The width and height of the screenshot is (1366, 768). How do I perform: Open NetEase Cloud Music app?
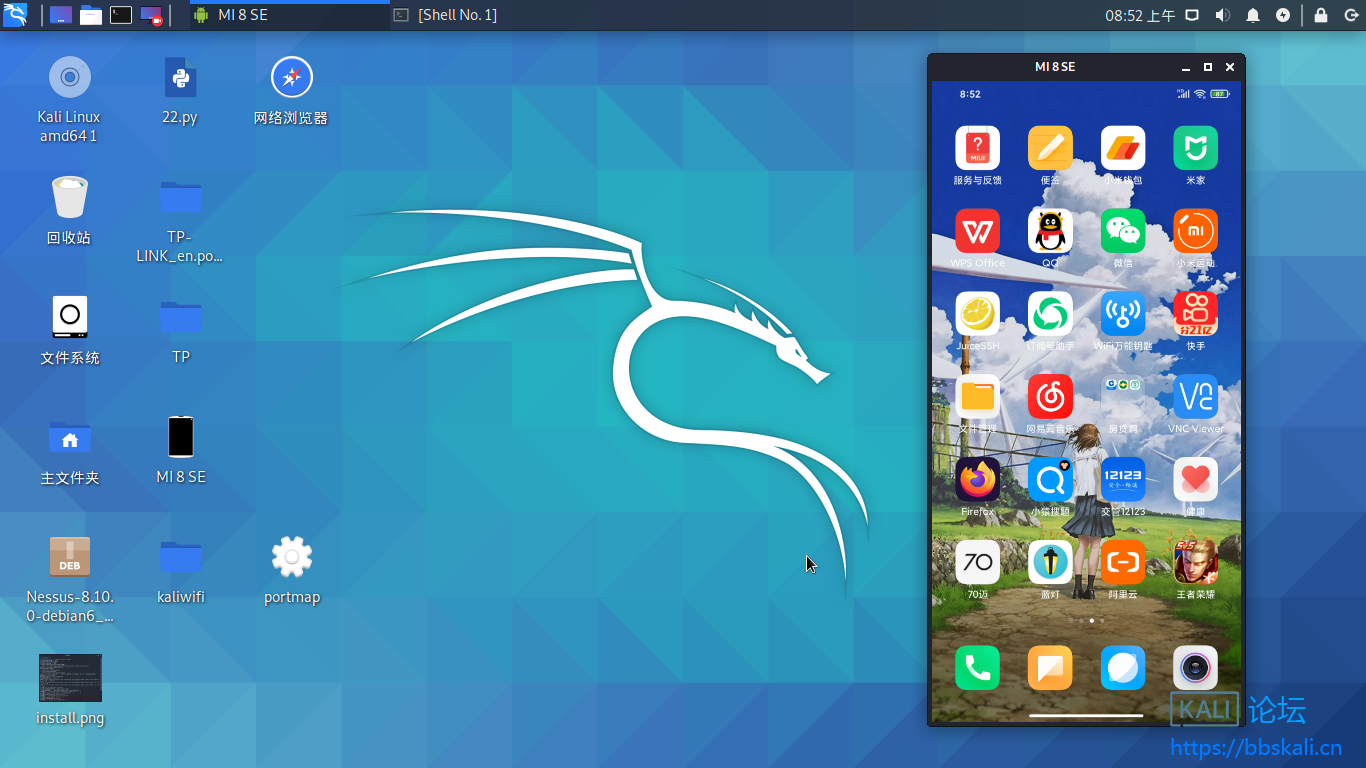coord(1050,398)
